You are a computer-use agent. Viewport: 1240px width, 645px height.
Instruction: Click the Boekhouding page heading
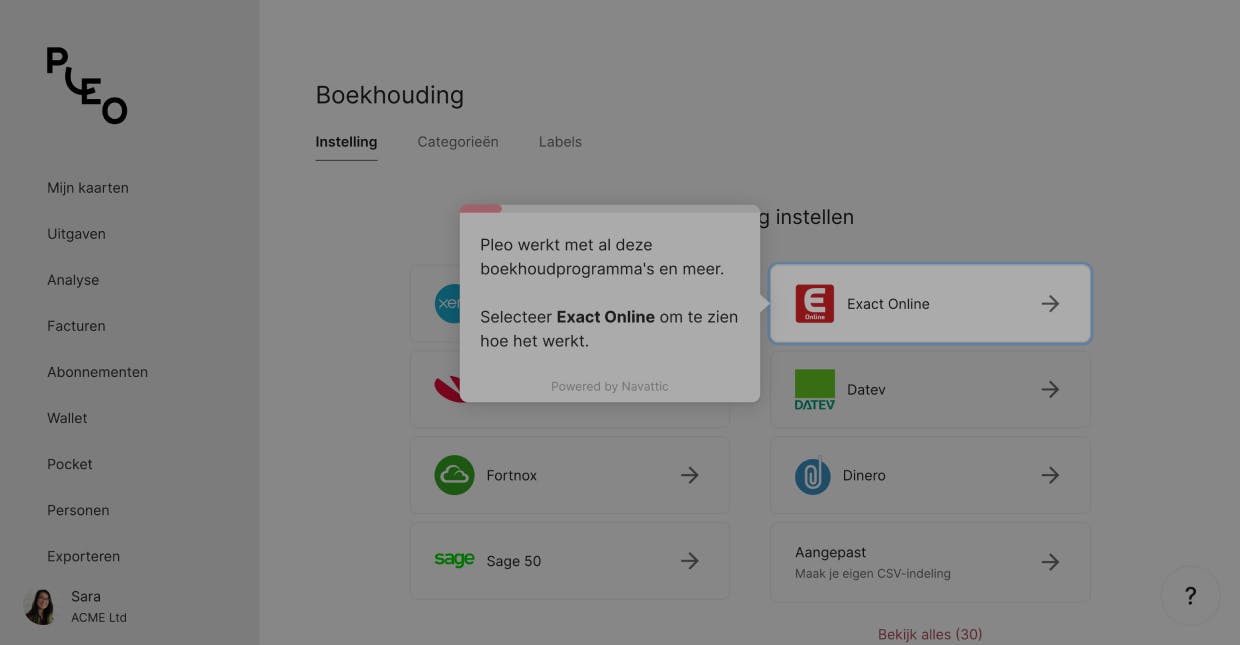pyautogui.click(x=390, y=95)
